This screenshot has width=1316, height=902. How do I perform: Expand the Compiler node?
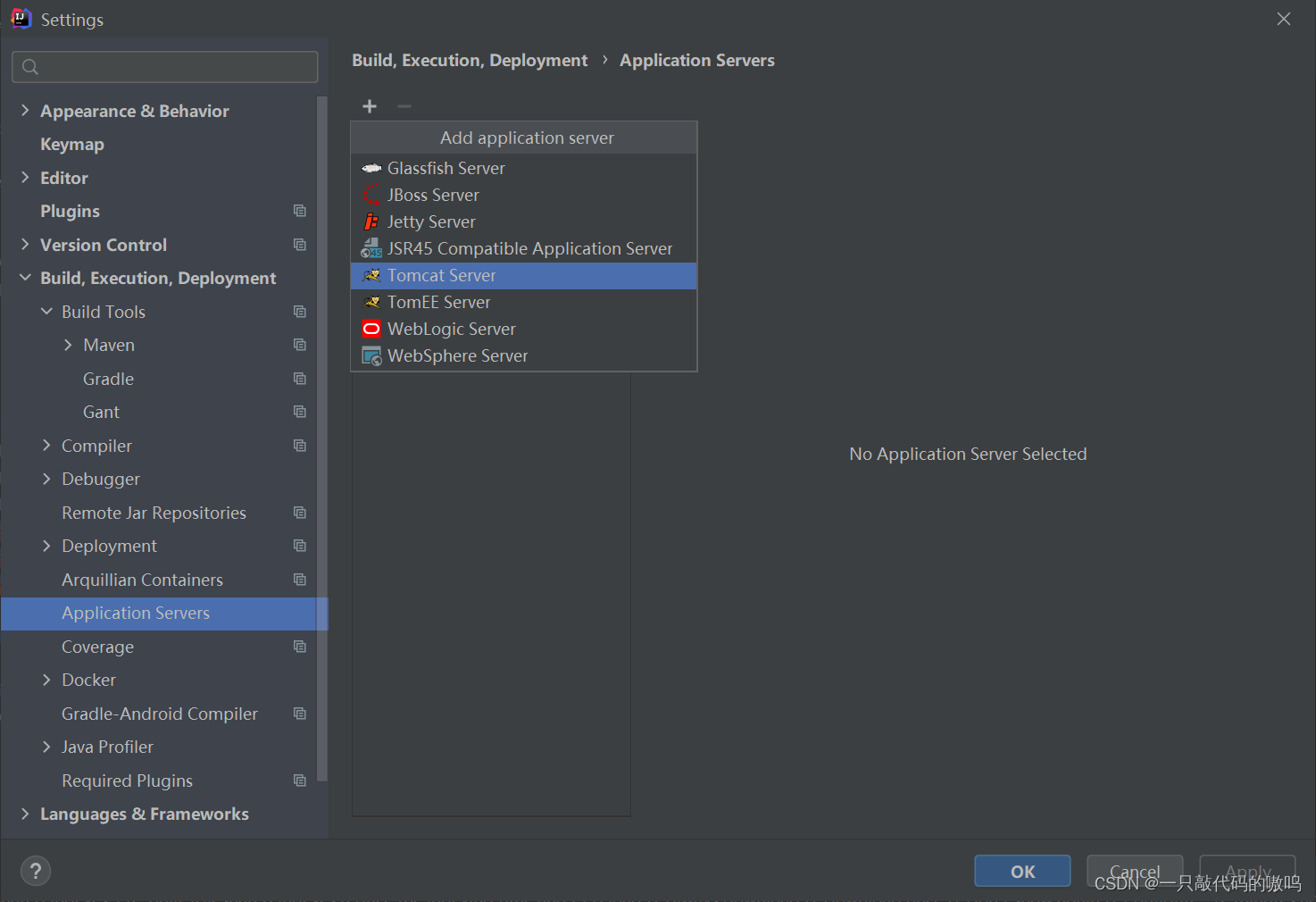(x=46, y=446)
